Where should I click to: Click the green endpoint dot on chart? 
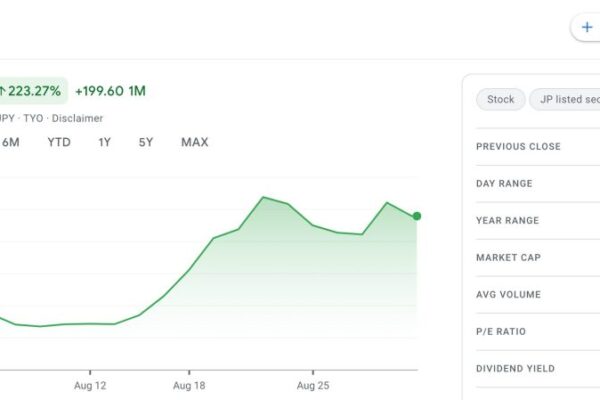[417, 216]
